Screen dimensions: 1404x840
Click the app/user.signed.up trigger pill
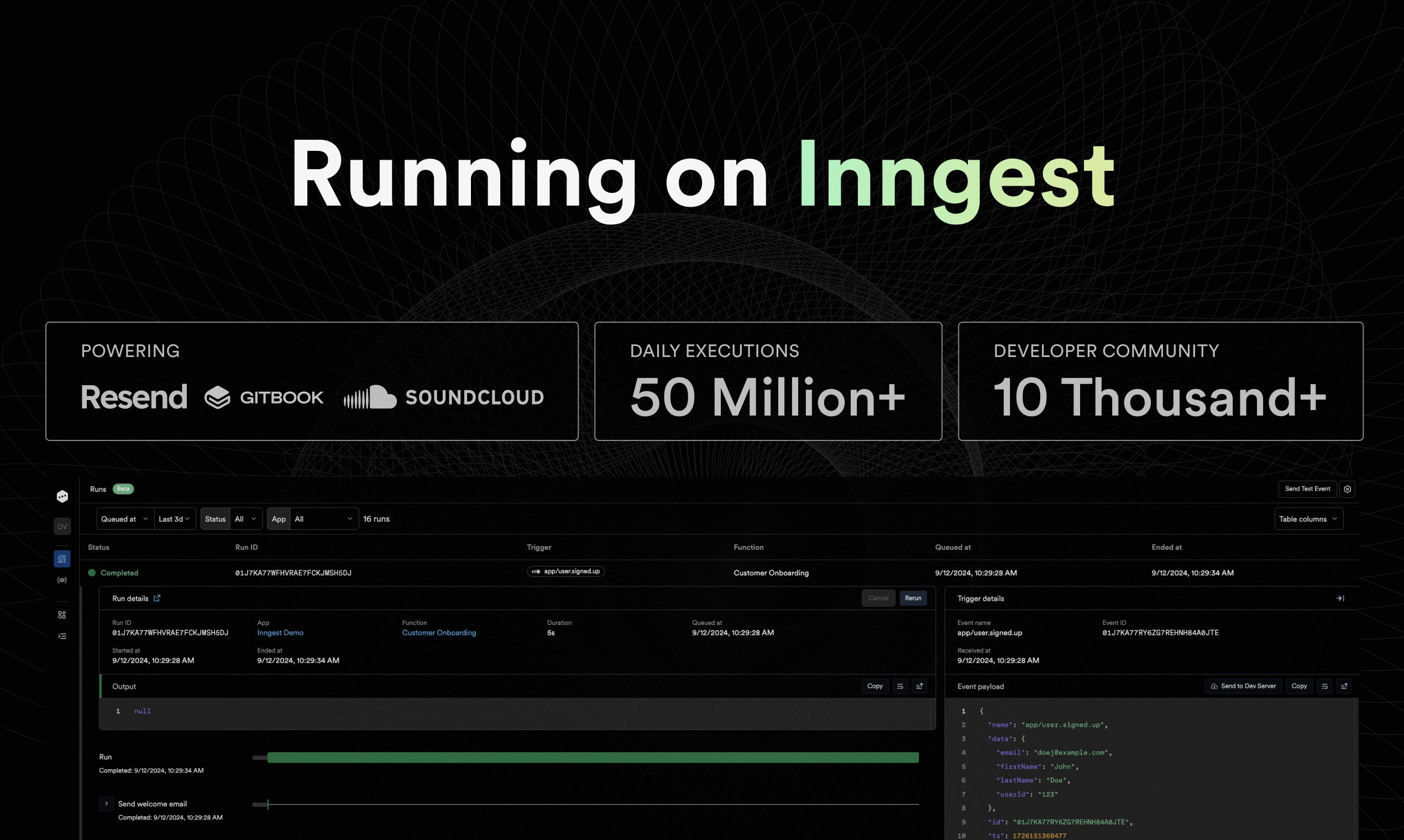tap(565, 572)
